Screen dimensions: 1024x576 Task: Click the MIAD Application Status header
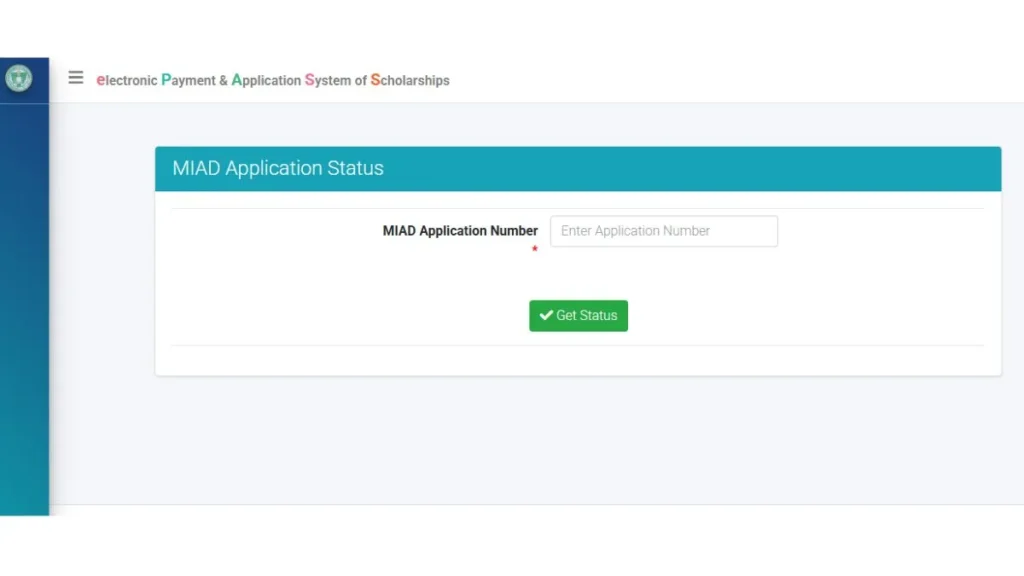[278, 168]
